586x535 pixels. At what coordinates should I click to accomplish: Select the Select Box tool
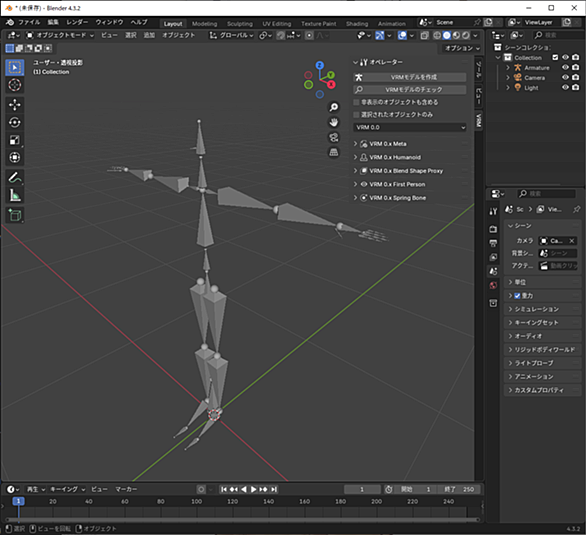tap(15, 67)
